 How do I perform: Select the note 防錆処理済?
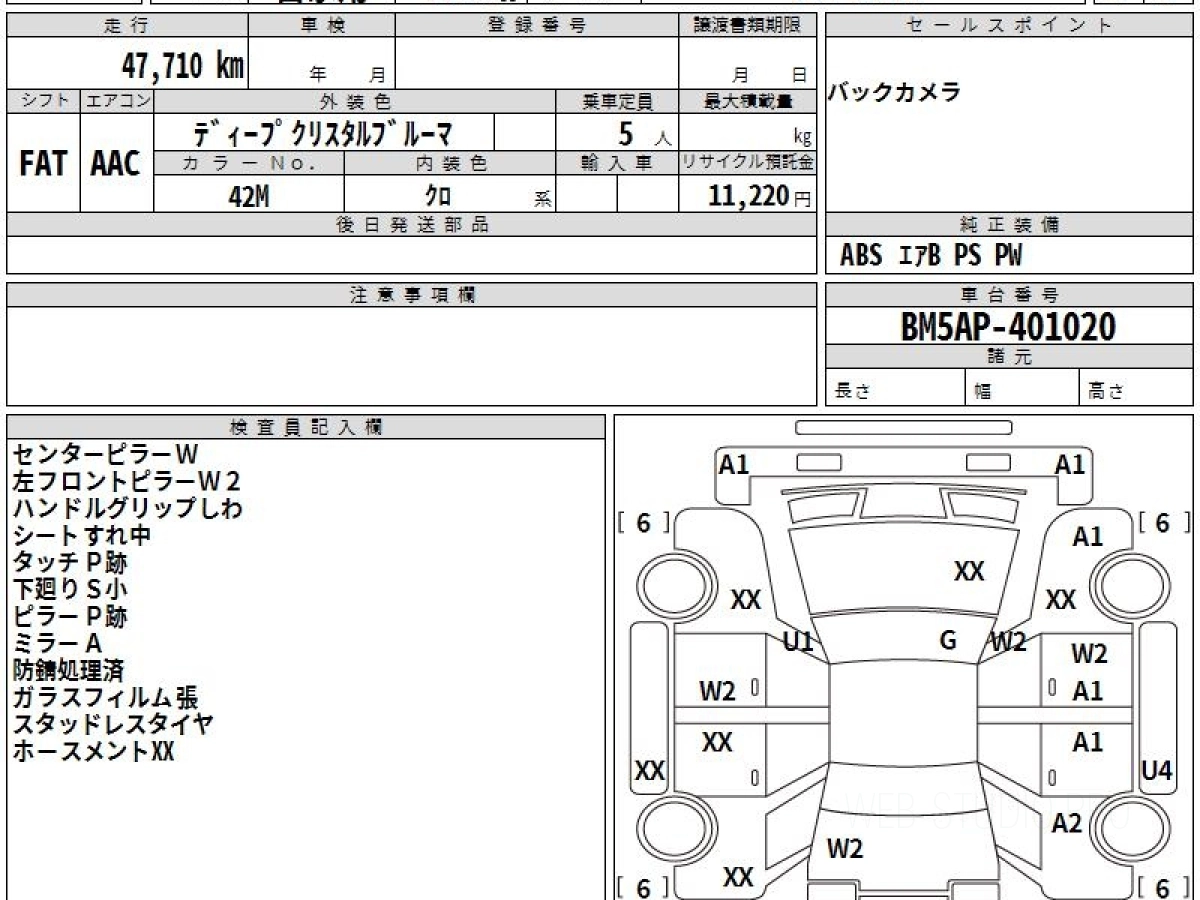pyautogui.click(x=68, y=670)
